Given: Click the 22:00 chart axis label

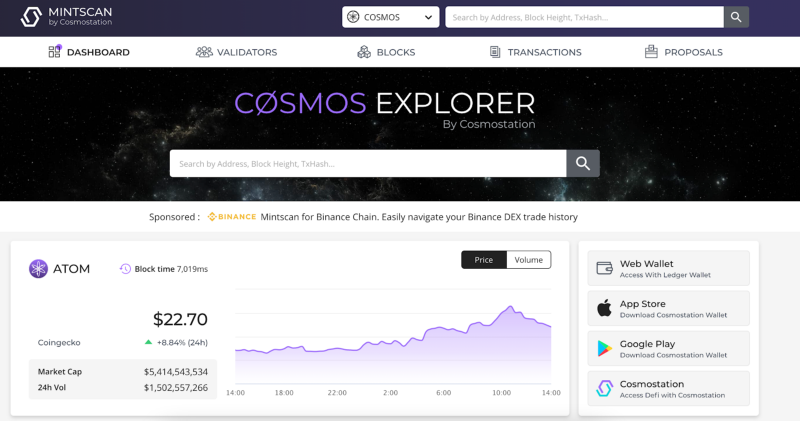Looking at the screenshot, I should (x=337, y=392).
